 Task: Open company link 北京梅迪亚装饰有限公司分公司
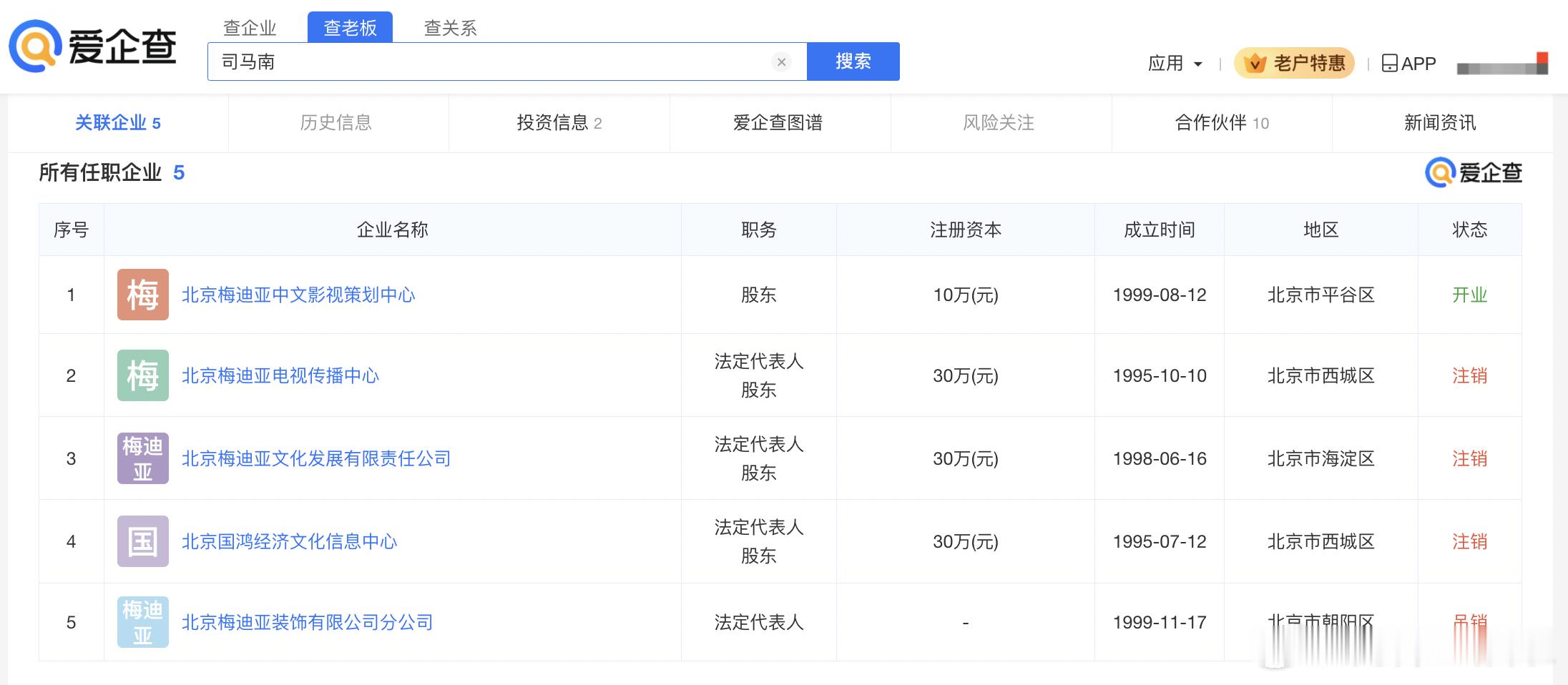click(x=308, y=622)
